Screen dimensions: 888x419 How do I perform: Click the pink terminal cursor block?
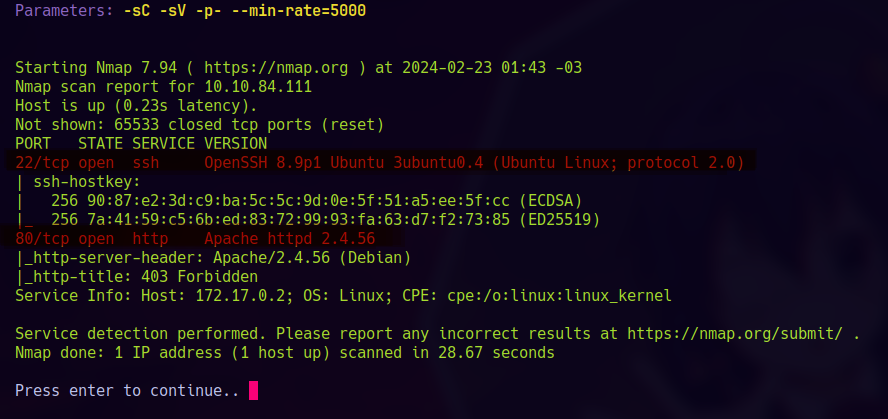253,391
